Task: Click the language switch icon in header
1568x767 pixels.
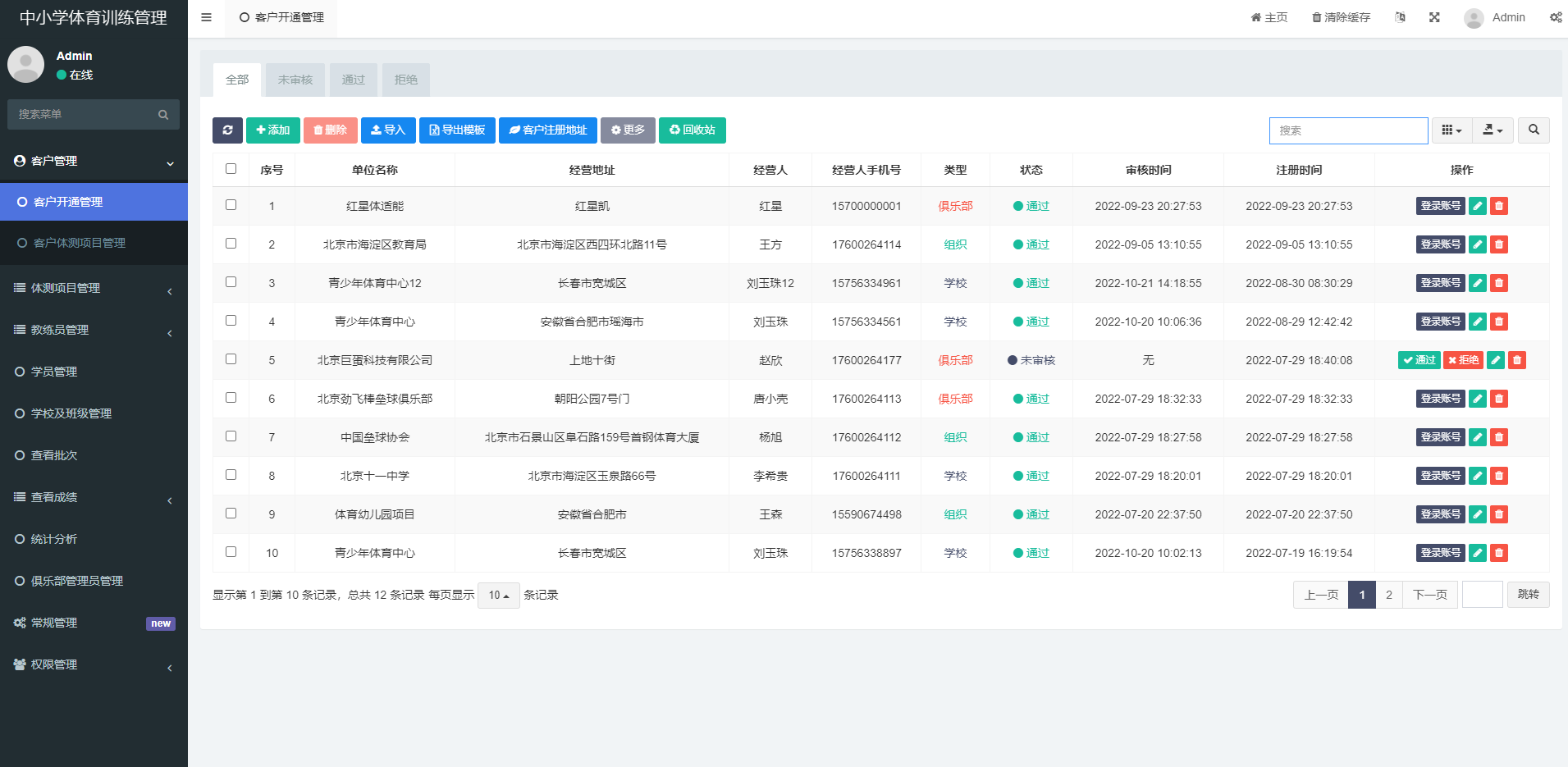Action: tap(1400, 17)
